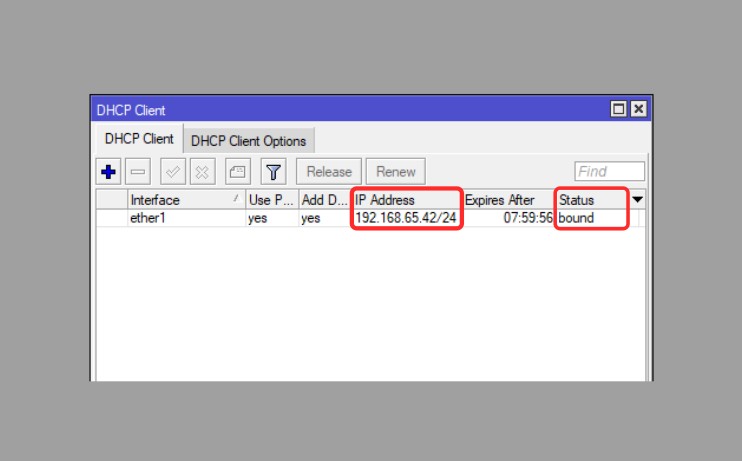Click the remove (minus) toolbar icon
This screenshot has height=461, width=742.
tap(138, 172)
